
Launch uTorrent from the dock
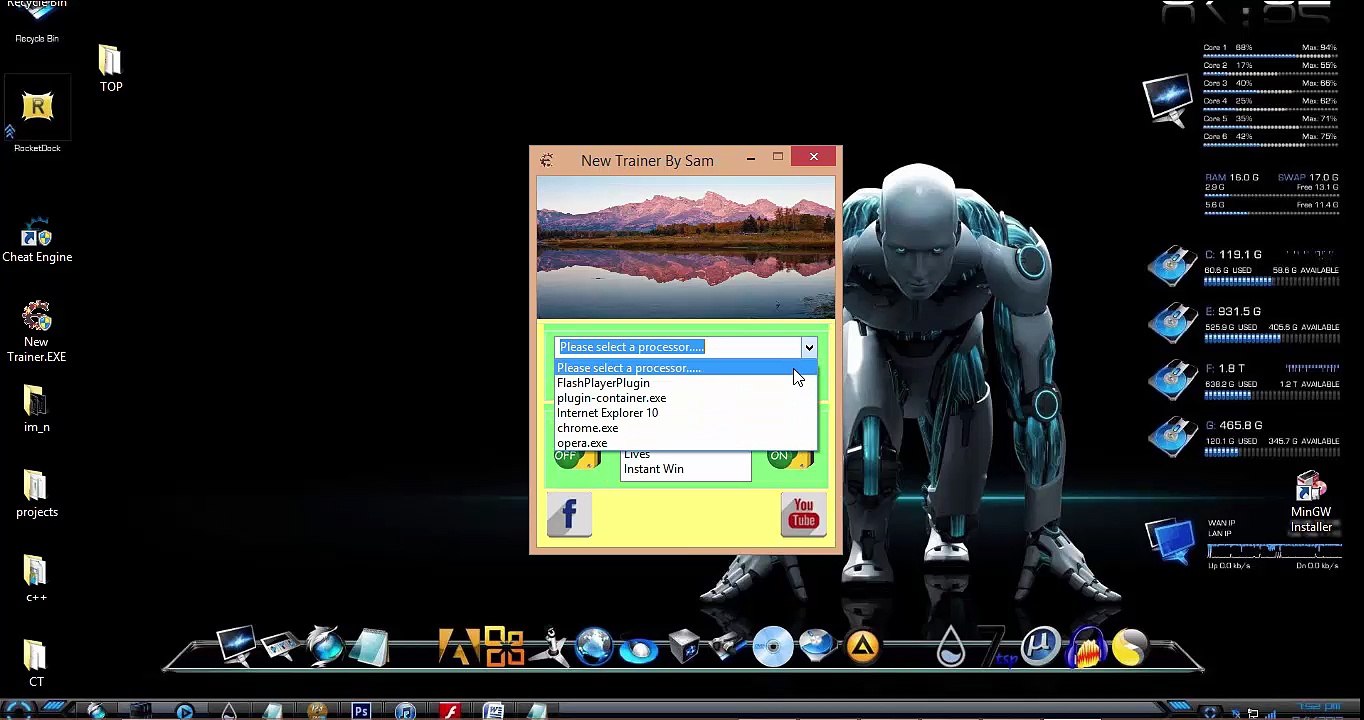(1040, 647)
